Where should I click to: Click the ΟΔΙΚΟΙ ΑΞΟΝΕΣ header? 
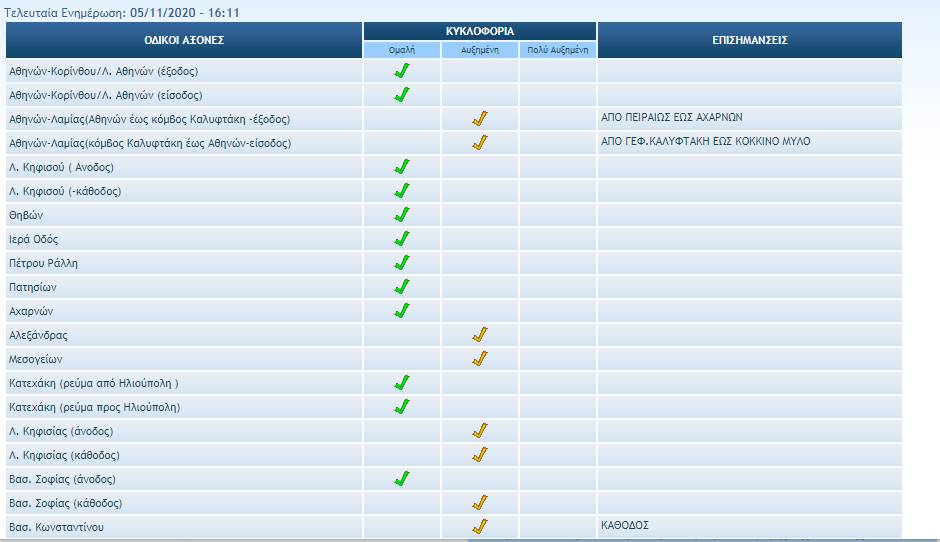tap(184, 40)
